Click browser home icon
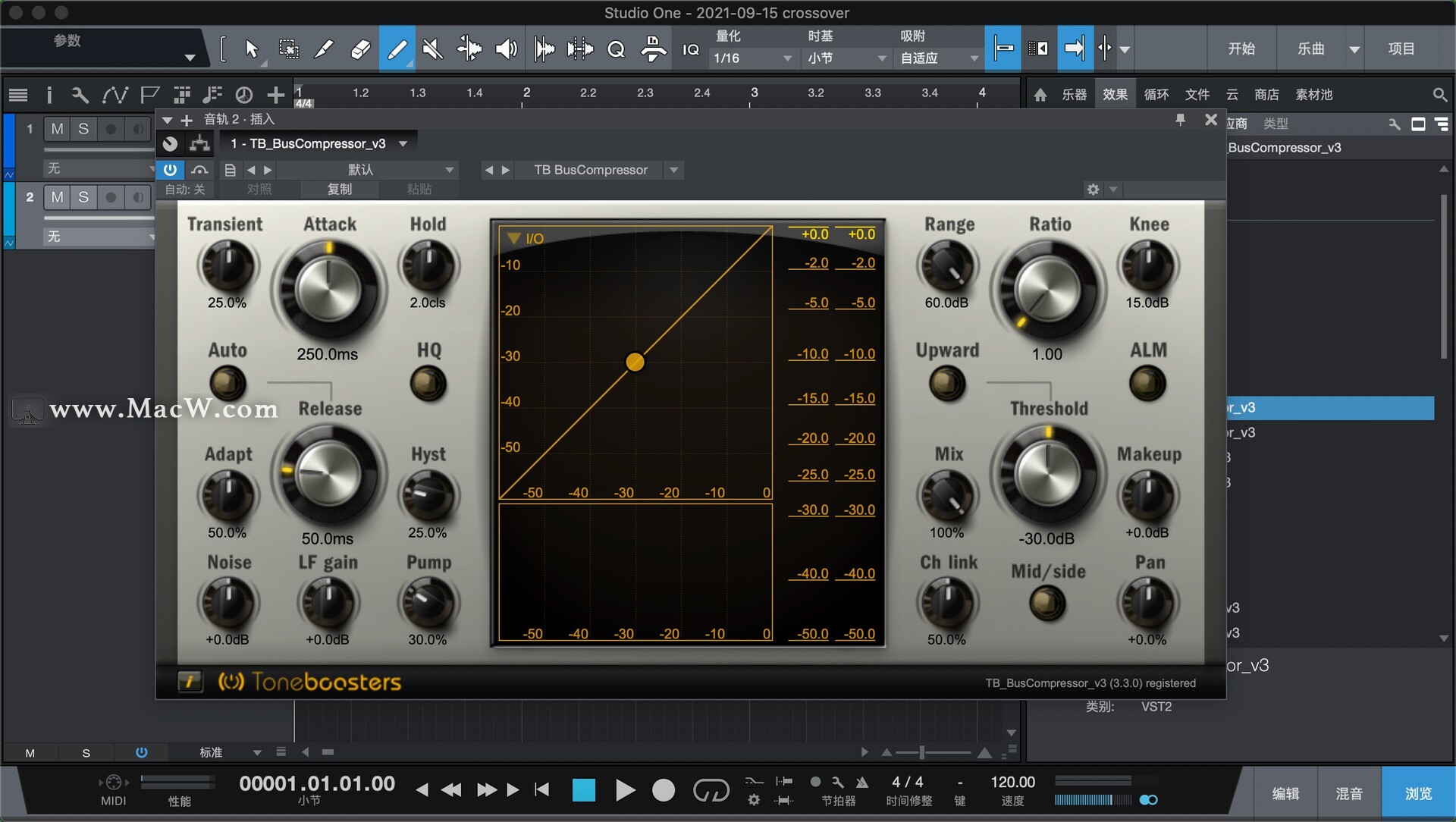Image resolution: width=1456 pixels, height=822 pixels. tap(1040, 95)
